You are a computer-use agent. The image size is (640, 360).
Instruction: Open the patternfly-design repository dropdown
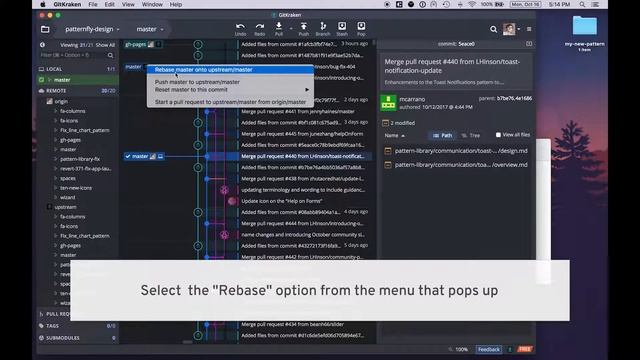92,29
